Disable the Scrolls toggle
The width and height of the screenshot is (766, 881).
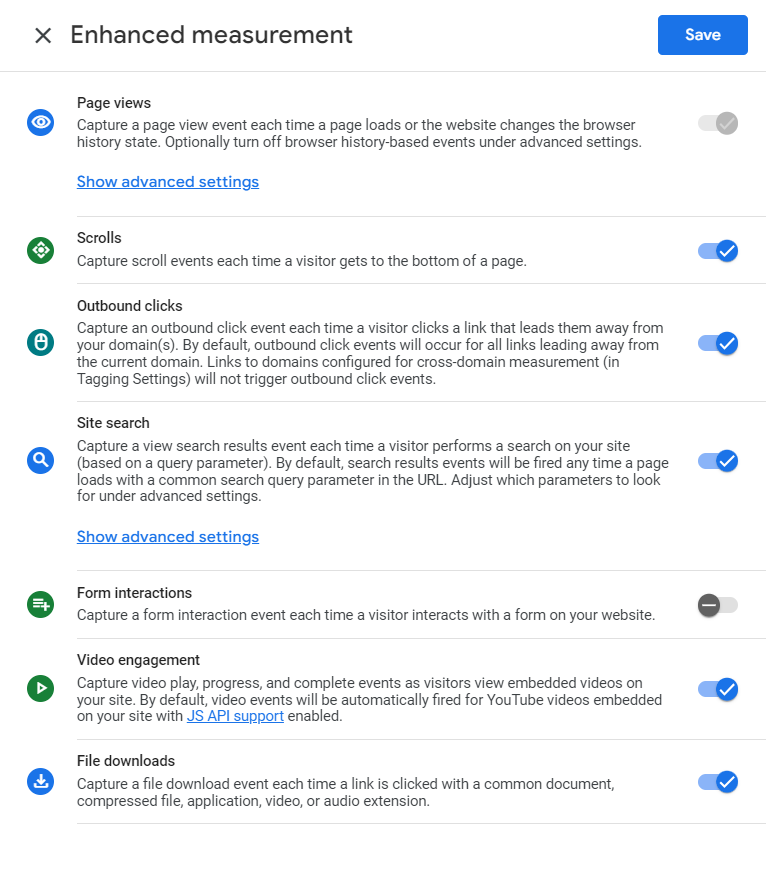tap(718, 251)
